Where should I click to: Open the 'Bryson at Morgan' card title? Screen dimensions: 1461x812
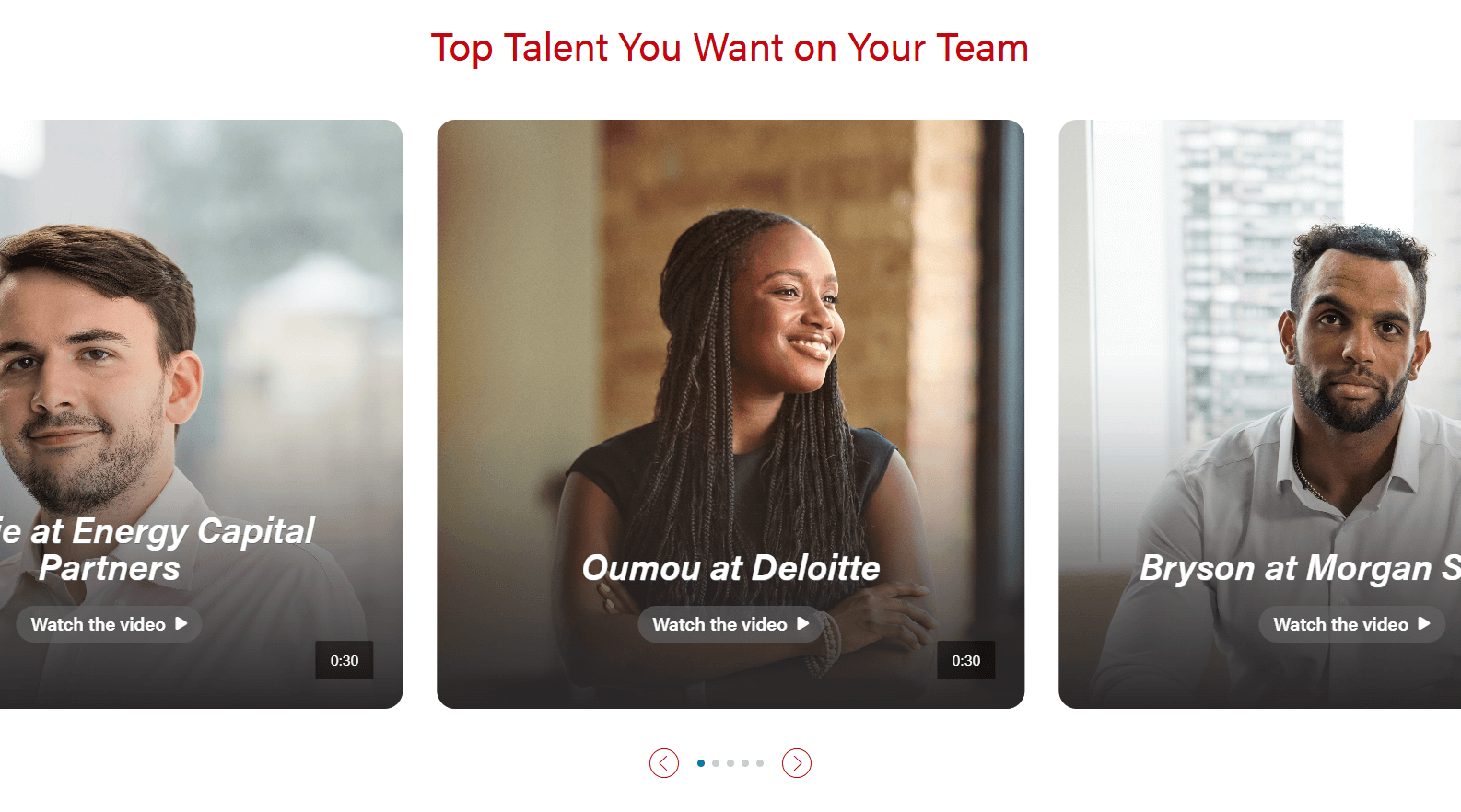click(x=1300, y=568)
